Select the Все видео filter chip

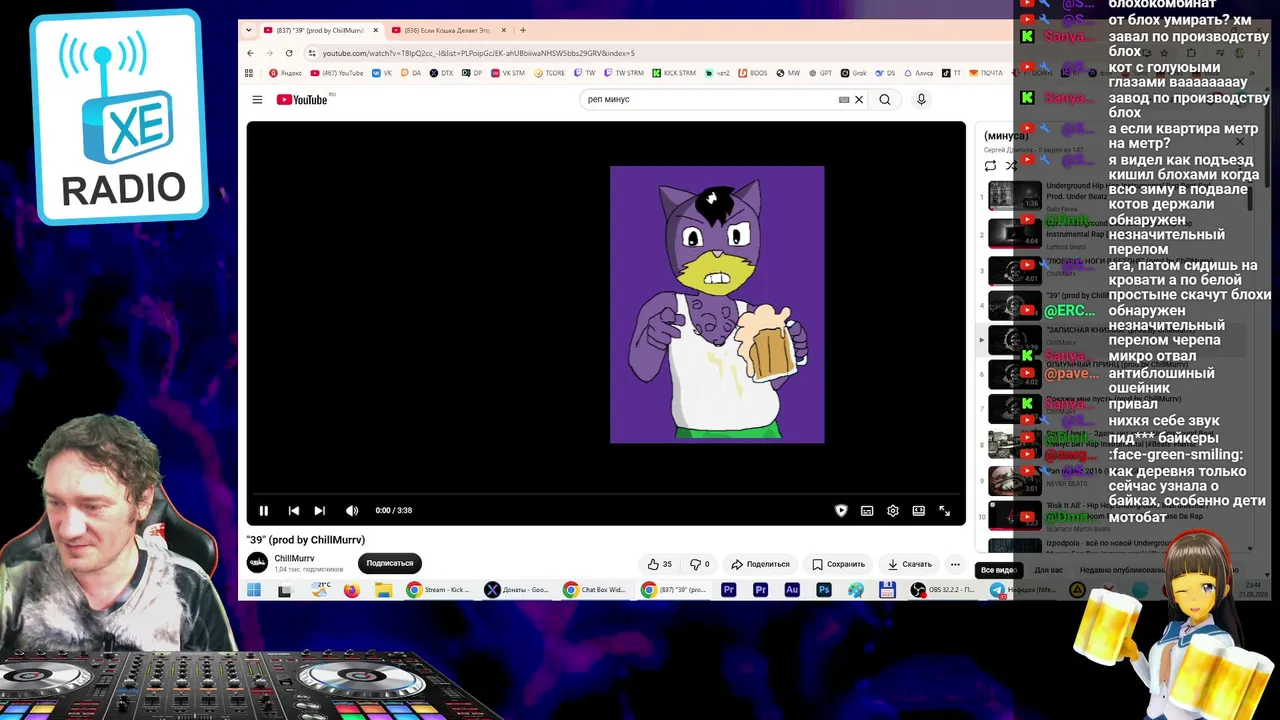[998, 570]
